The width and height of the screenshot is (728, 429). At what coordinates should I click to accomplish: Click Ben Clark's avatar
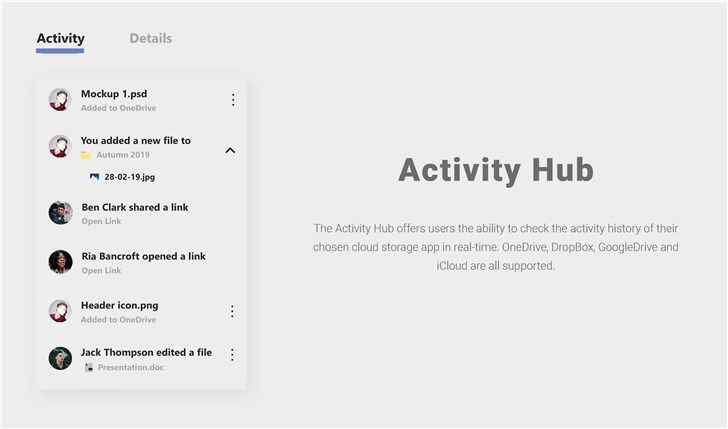click(60, 213)
